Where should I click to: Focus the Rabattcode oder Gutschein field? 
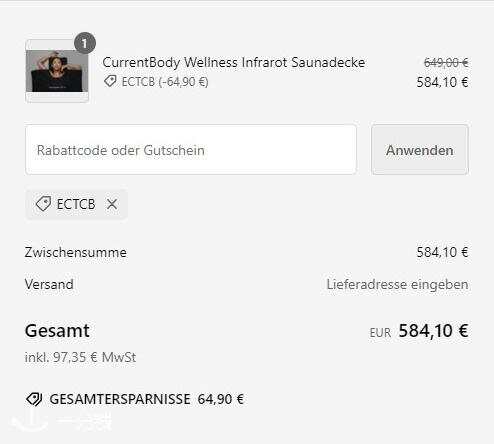coord(191,150)
